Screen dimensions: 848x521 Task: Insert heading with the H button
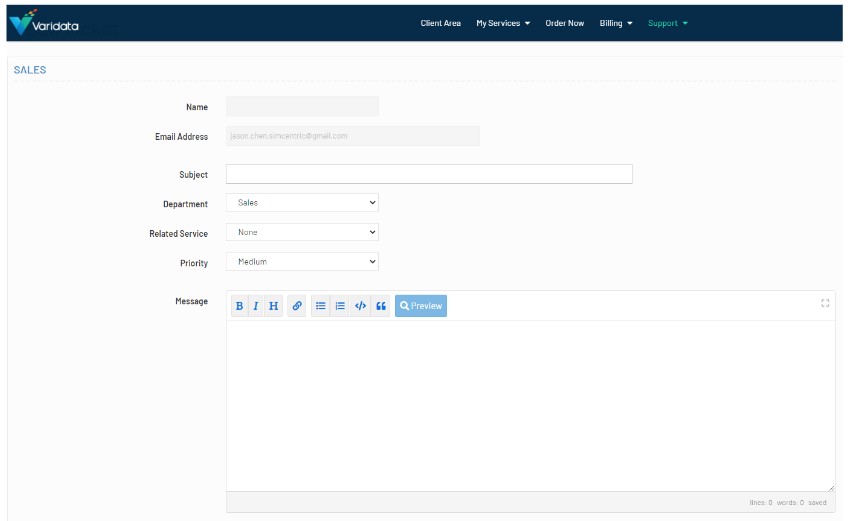pos(274,306)
